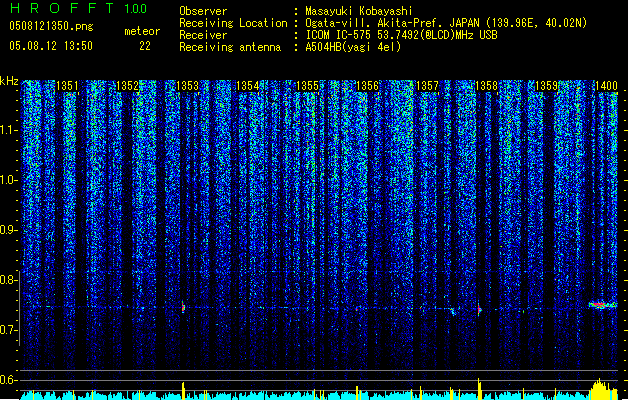Click the 1354 time marker
The height and width of the screenshot is (400, 629).
coord(248,86)
